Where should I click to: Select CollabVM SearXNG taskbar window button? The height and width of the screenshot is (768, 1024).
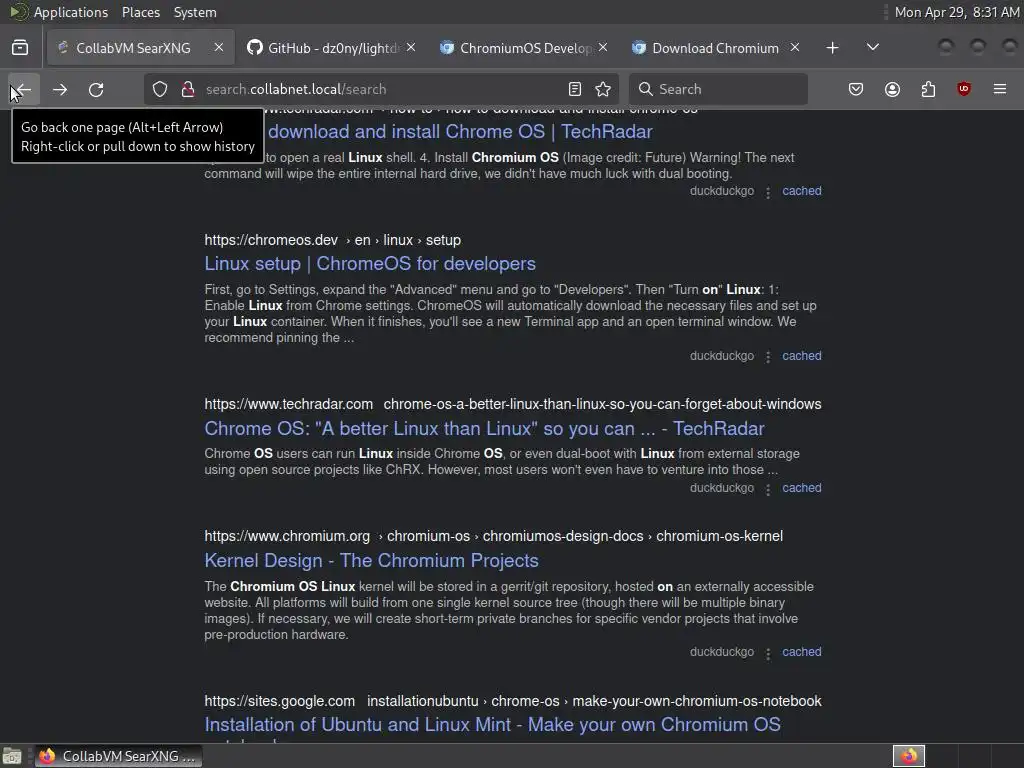pos(118,756)
